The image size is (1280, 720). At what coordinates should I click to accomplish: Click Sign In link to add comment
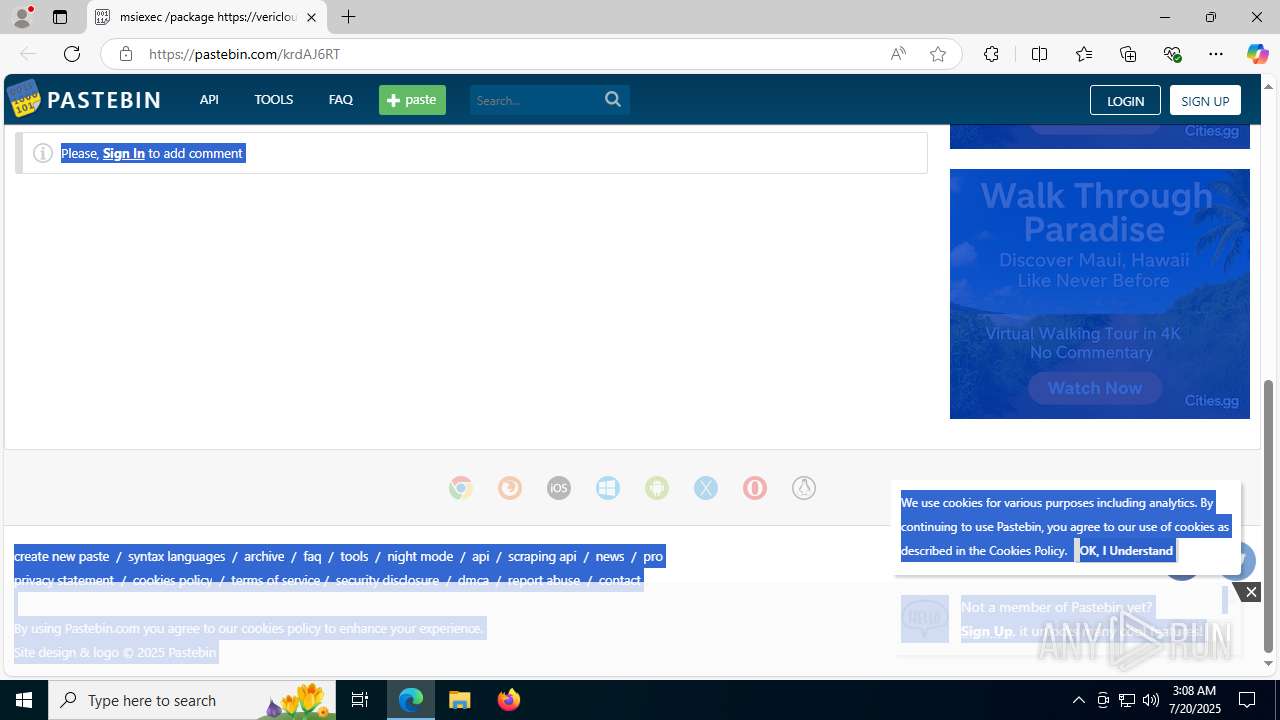point(124,153)
